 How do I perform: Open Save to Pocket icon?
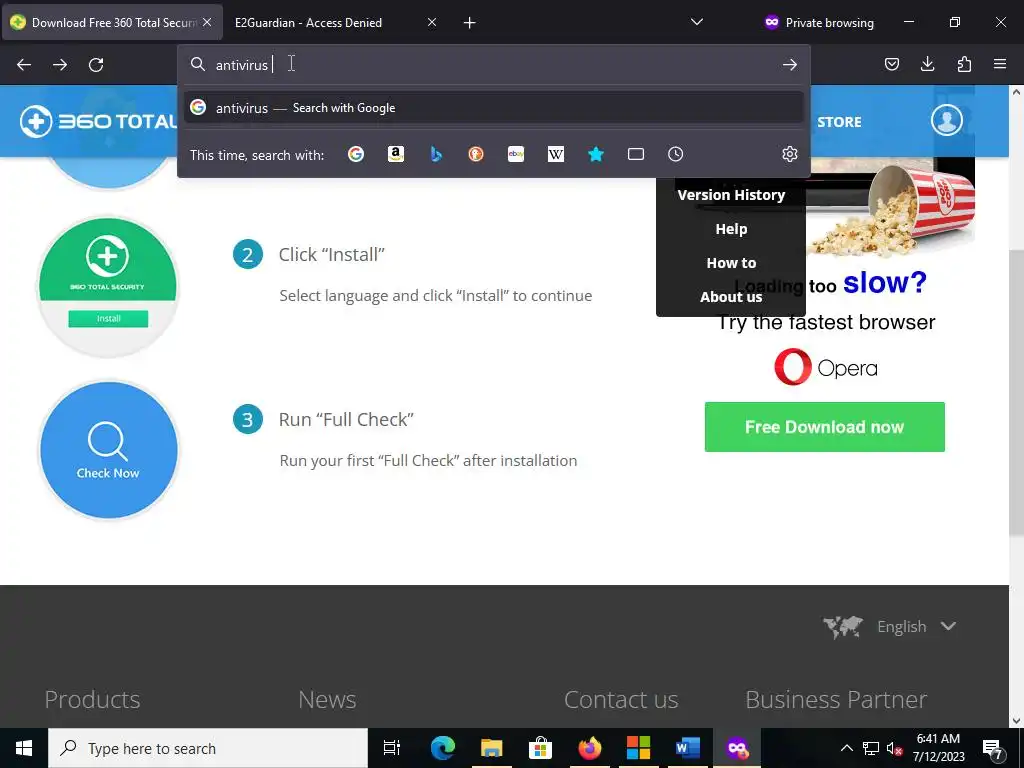tap(891, 64)
